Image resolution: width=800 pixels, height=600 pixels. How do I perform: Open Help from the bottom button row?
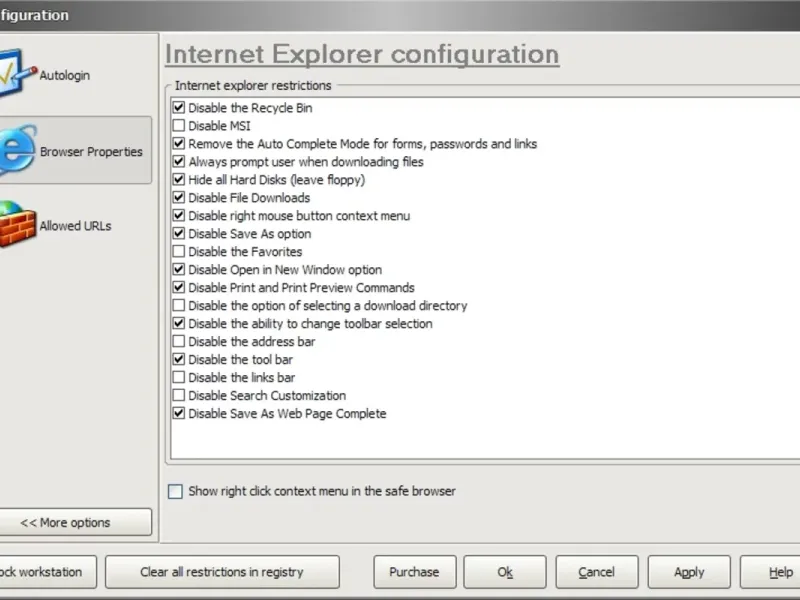(770, 572)
